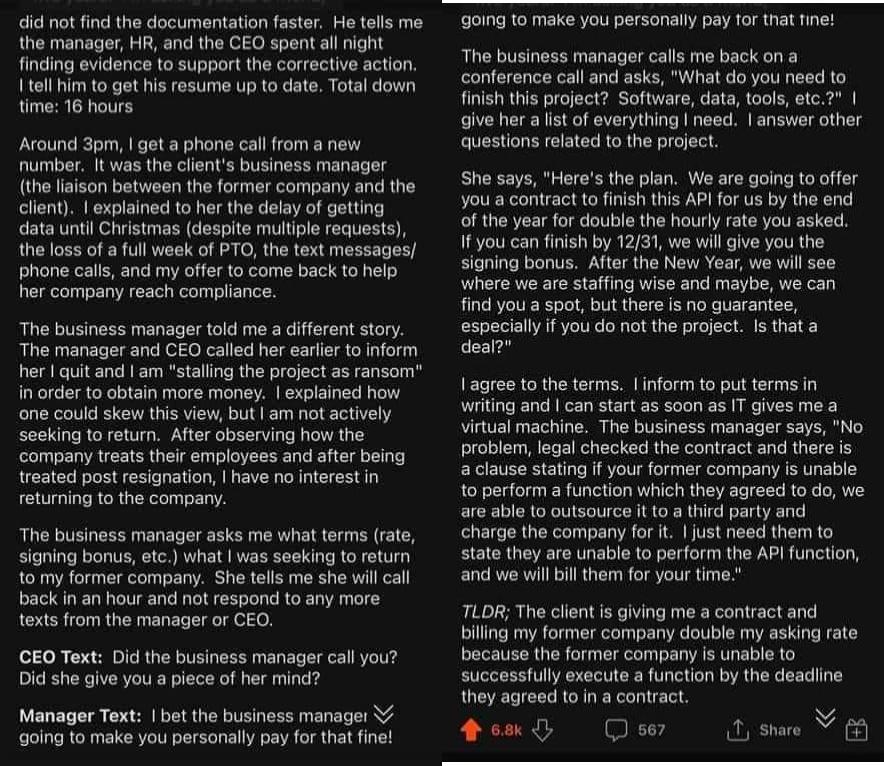Click paragraph starting "Around 3pm, I get"
Viewport: 884px width, 766px height.
[217, 218]
